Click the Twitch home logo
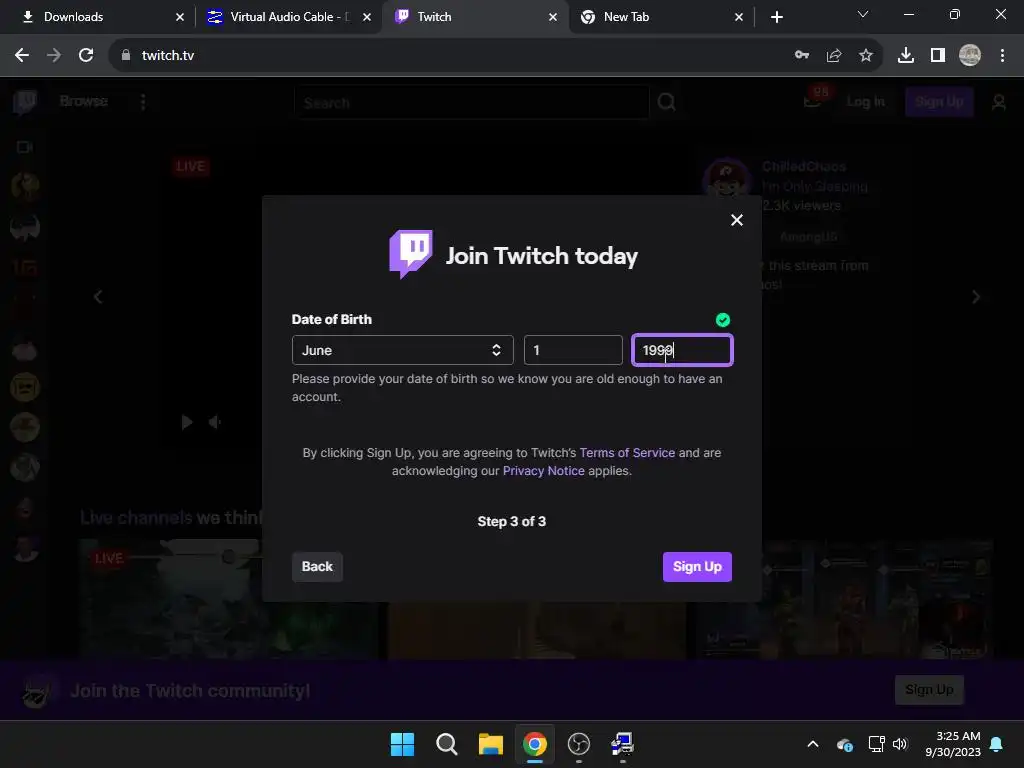This screenshot has height=768, width=1024. coord(25,102)
